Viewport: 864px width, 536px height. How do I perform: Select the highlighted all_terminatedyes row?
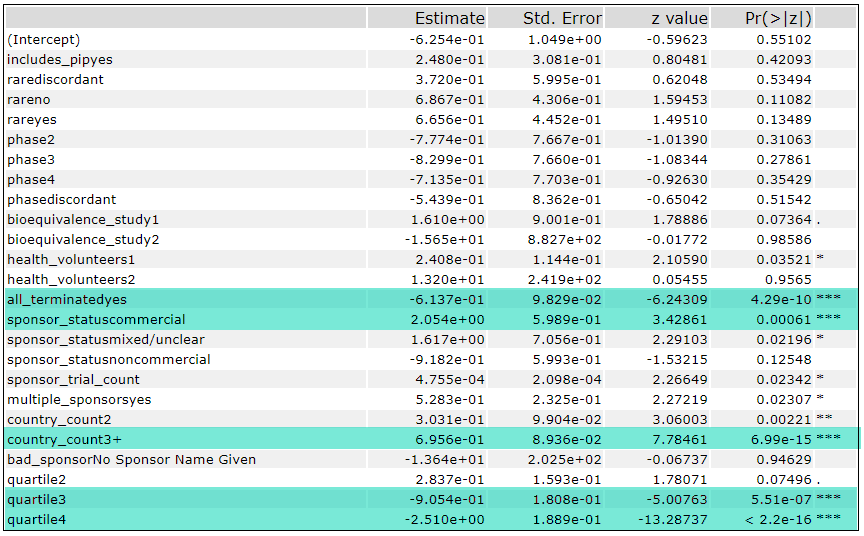click(x=432, y=299)
